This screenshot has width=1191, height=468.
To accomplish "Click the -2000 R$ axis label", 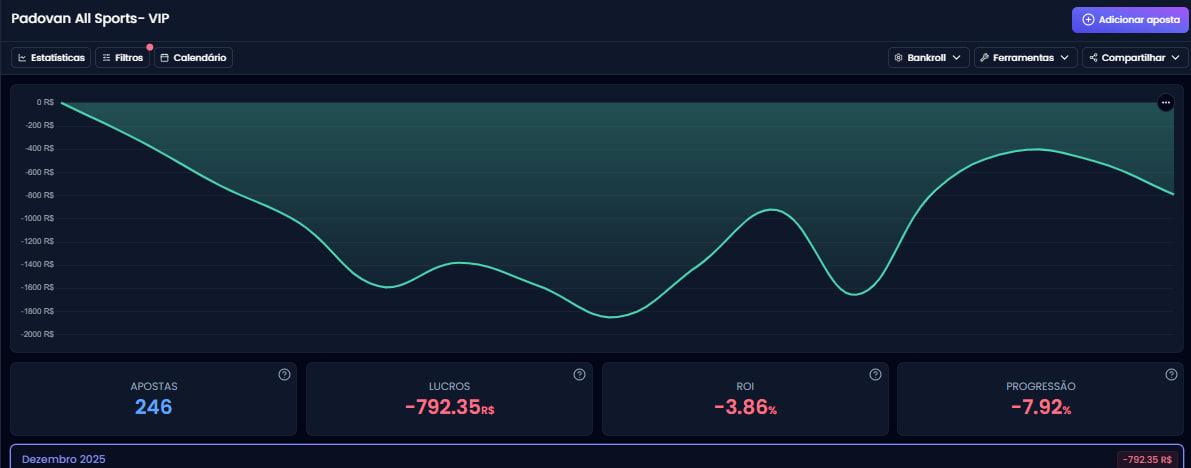I will [38, 334].
